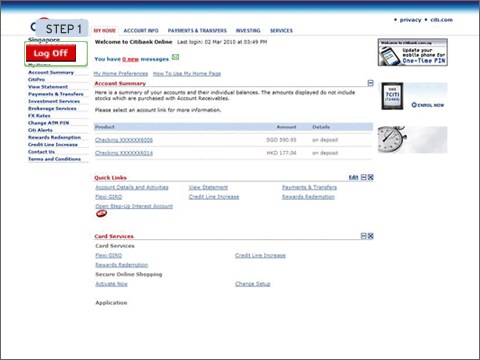Open Credit Line Increase quick link
Screen dimensions: 480x360
coord(214,197)
